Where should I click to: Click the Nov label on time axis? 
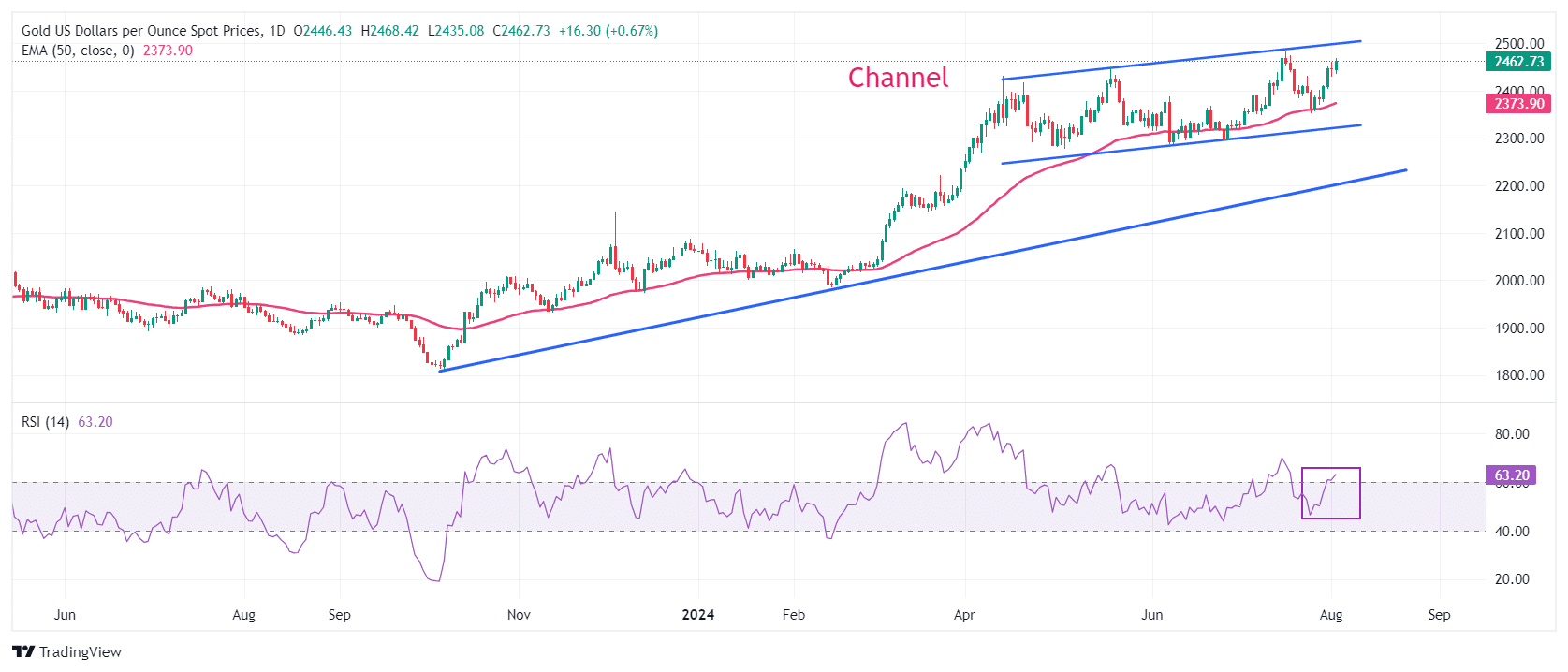click(x=519, y=615)
